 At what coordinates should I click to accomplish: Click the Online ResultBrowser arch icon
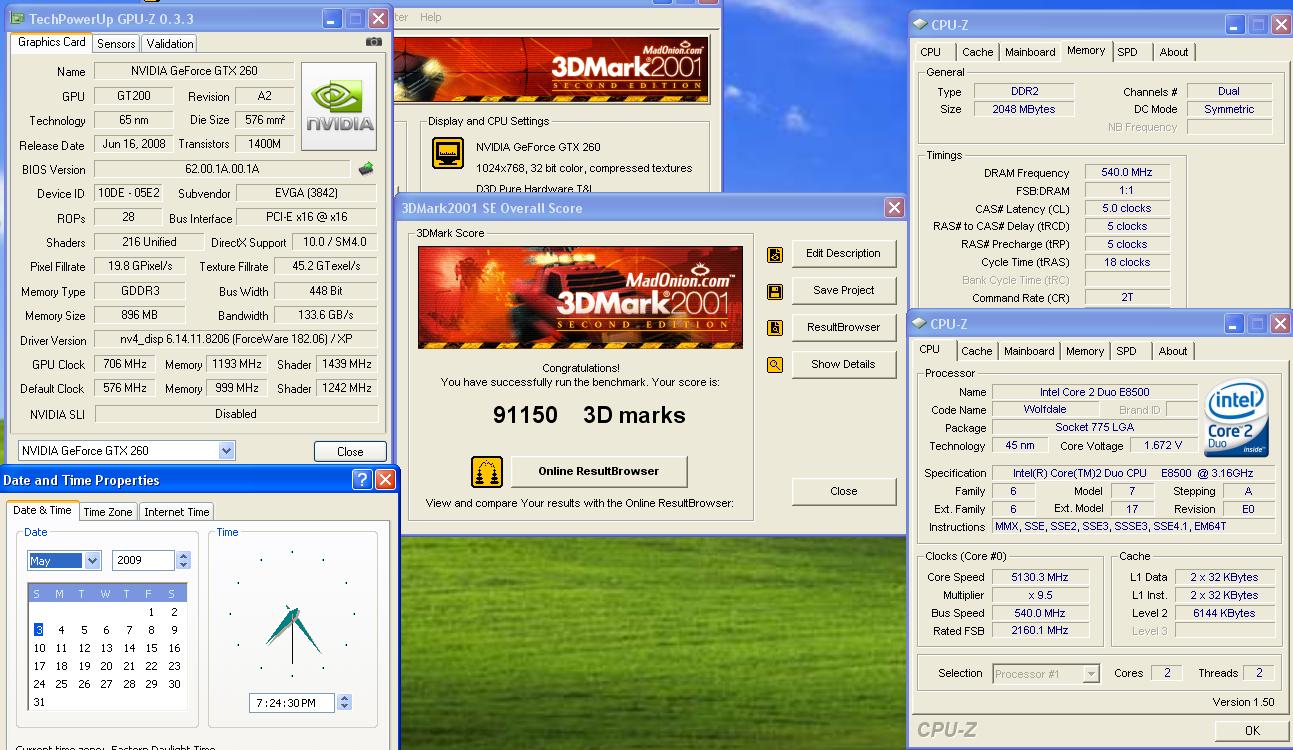coord(487,472)
